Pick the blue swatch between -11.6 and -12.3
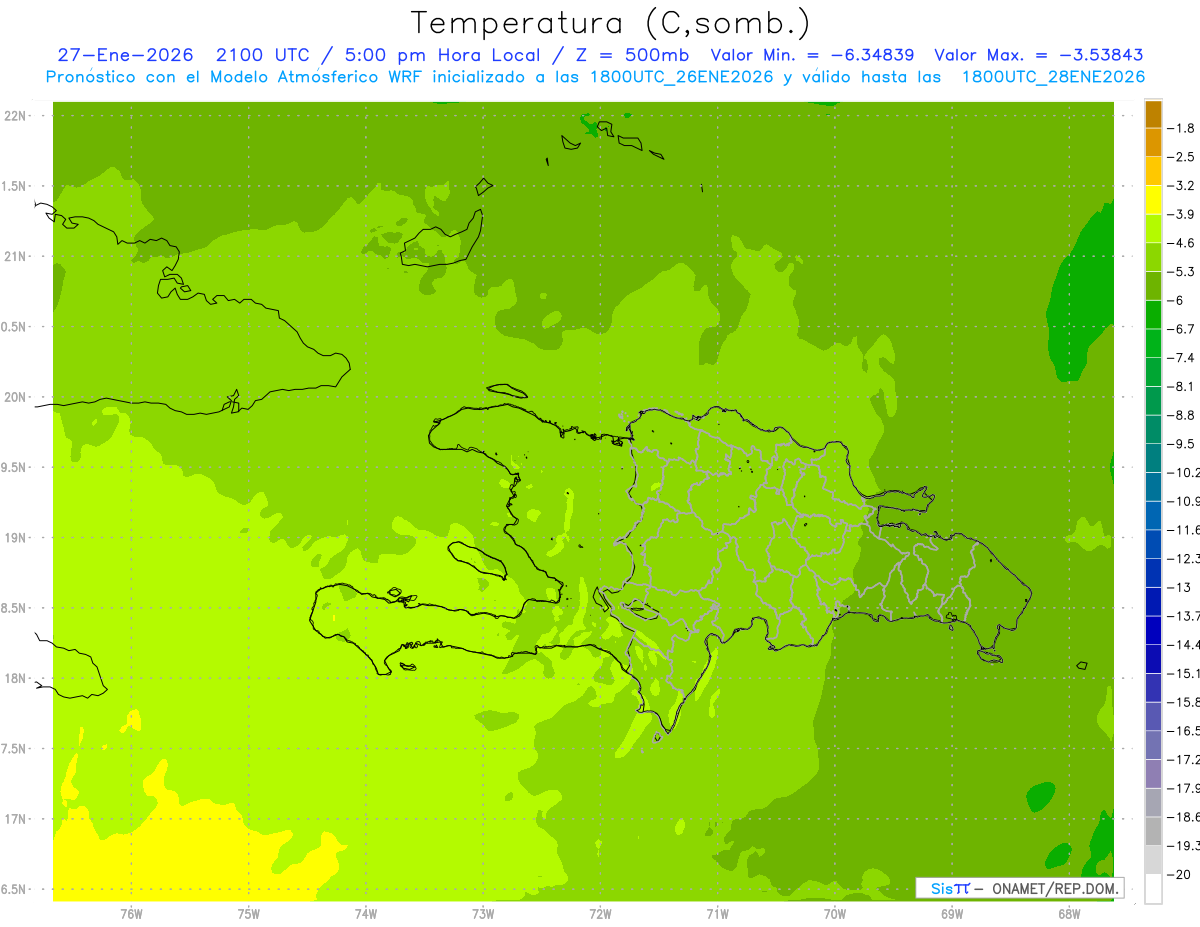Image resolution: width=1200 pixels, height=927 pixels. pyautogui.click(x=1153, y=544)
